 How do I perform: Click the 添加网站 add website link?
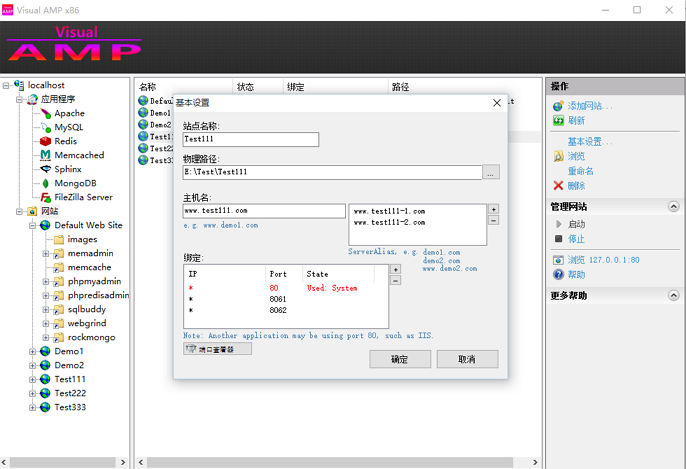coord(590,106)
